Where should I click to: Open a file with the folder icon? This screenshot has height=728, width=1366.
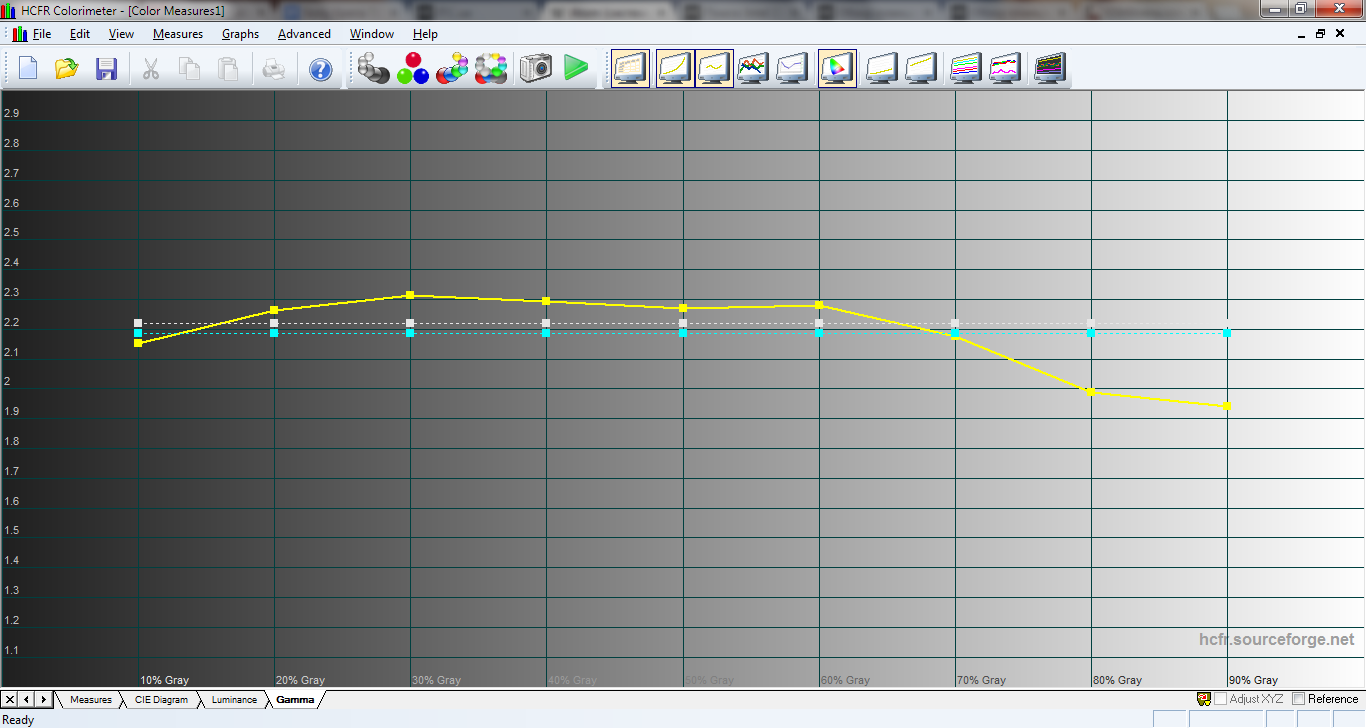point(67,68)
